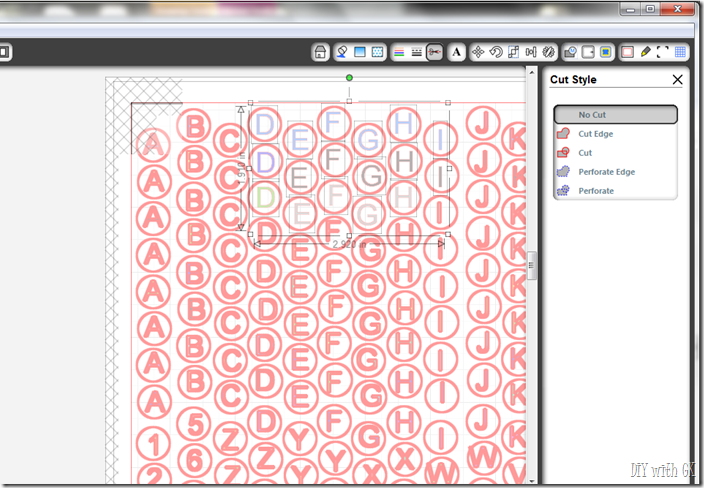Open the Text Style window
This screenshot has width=704, height=488.
pyautogui.click(x=456, y=52)
